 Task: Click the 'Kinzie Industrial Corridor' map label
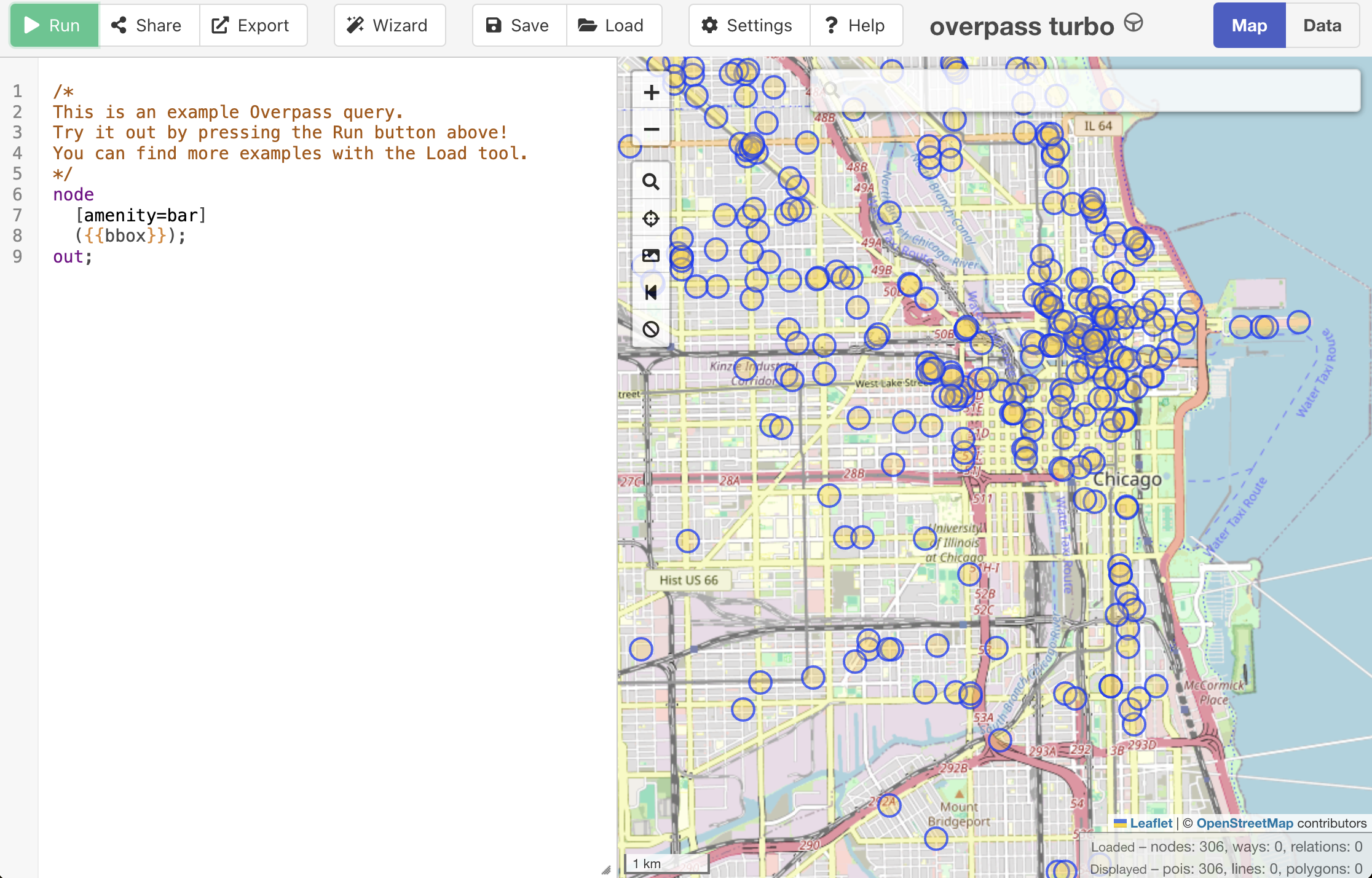point(754,373)
